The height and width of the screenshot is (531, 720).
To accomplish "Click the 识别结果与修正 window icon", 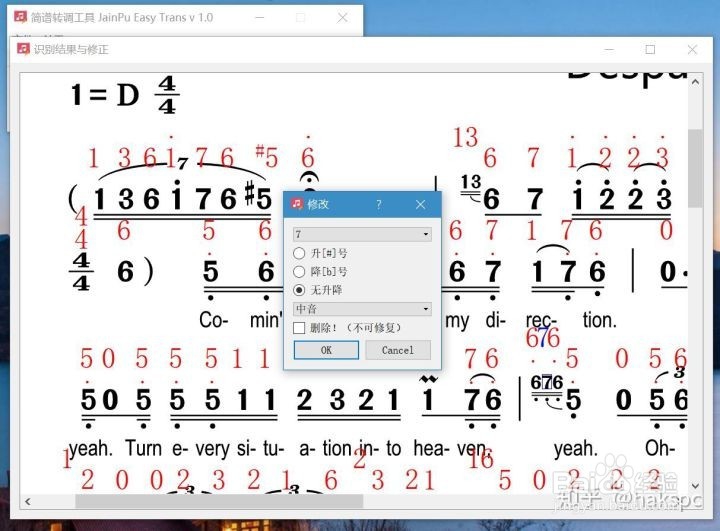I will pyautogui.click(x=23, y=48).
